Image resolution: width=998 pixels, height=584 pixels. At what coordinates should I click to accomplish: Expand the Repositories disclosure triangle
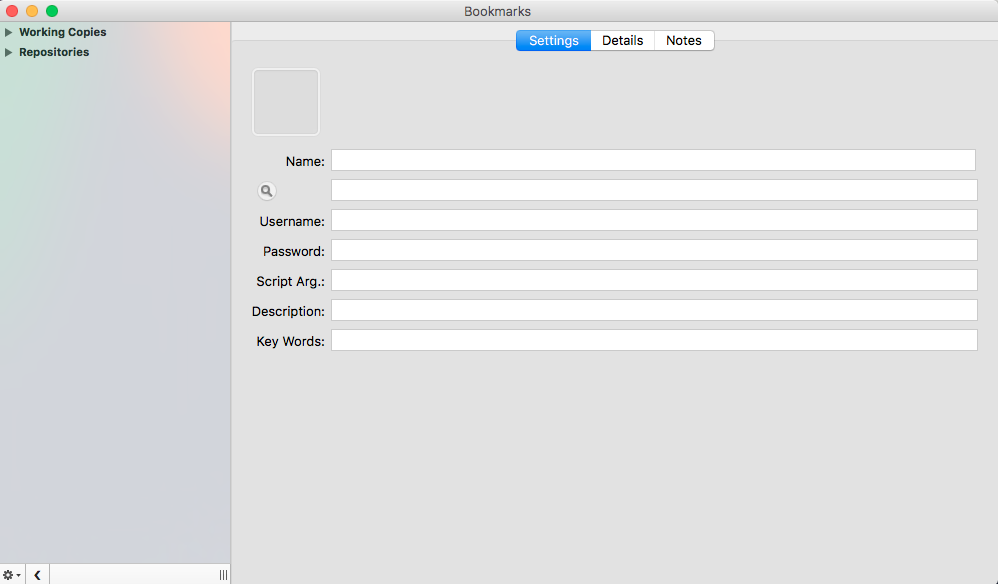9,52
